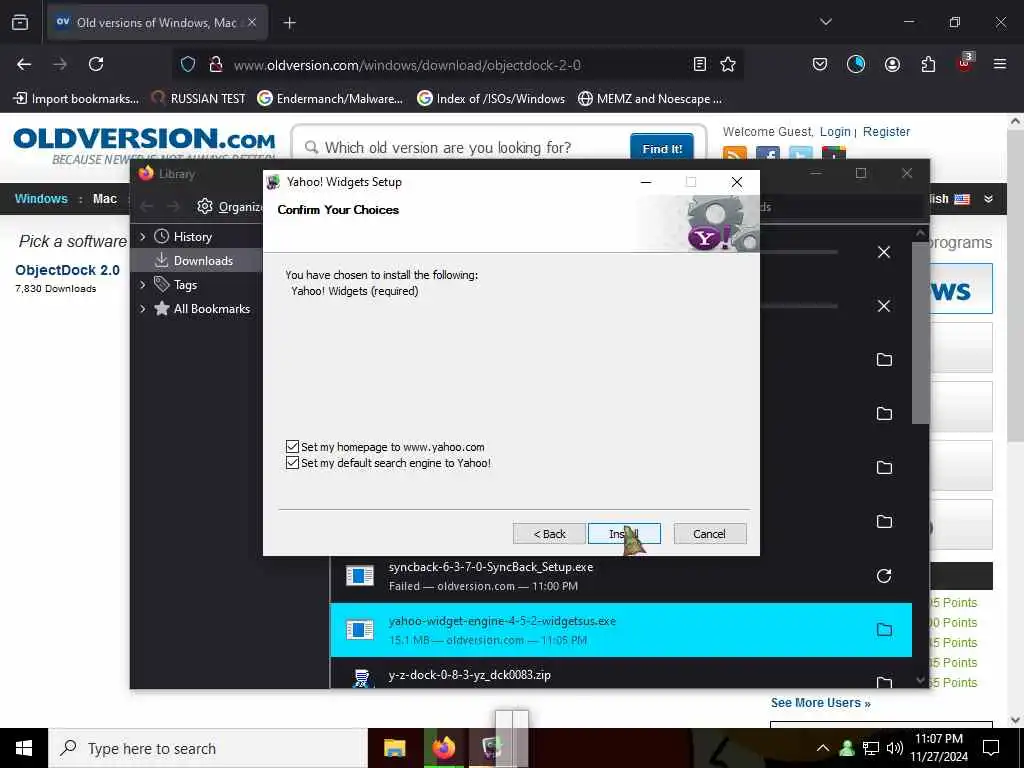Retry the failed syncback download
Screen dimensions: 1024x768
tap(884, 576)
